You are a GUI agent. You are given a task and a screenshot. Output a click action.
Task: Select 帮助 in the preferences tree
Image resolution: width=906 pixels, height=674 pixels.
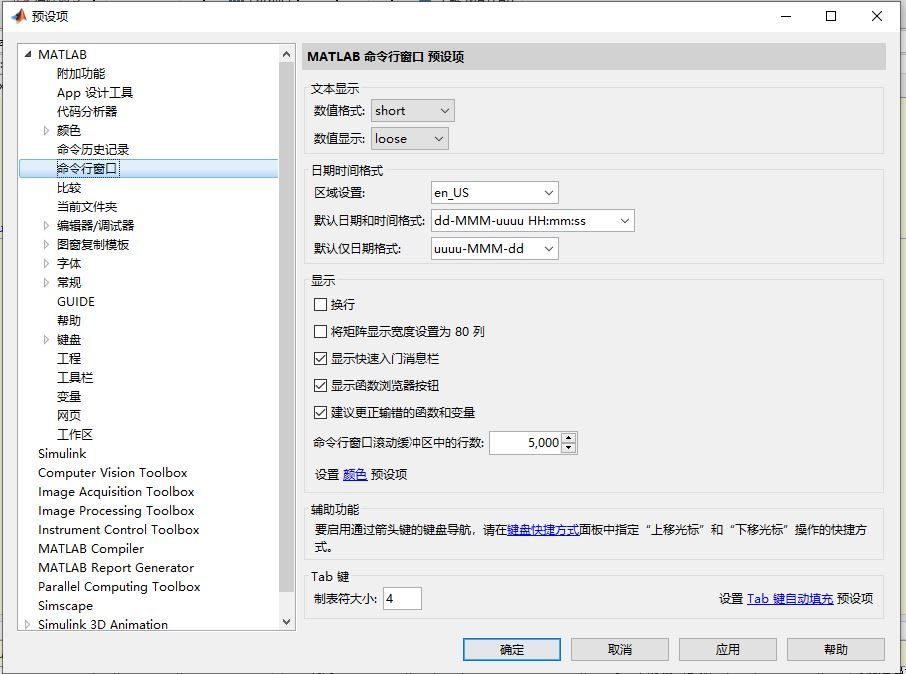[x=69, y=320]
